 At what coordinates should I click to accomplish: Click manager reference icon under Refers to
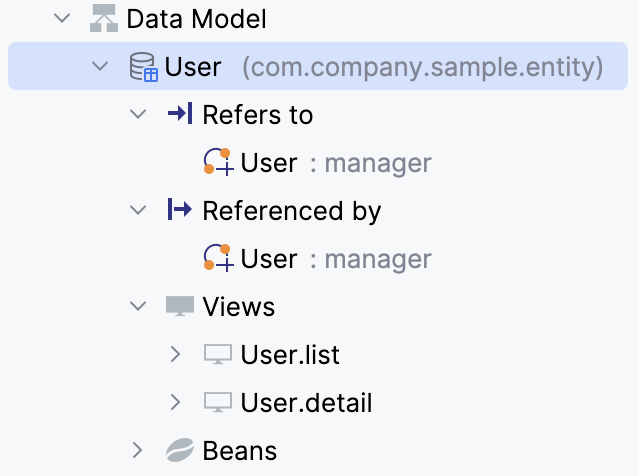pyautogui.click(x=217, y=162)
